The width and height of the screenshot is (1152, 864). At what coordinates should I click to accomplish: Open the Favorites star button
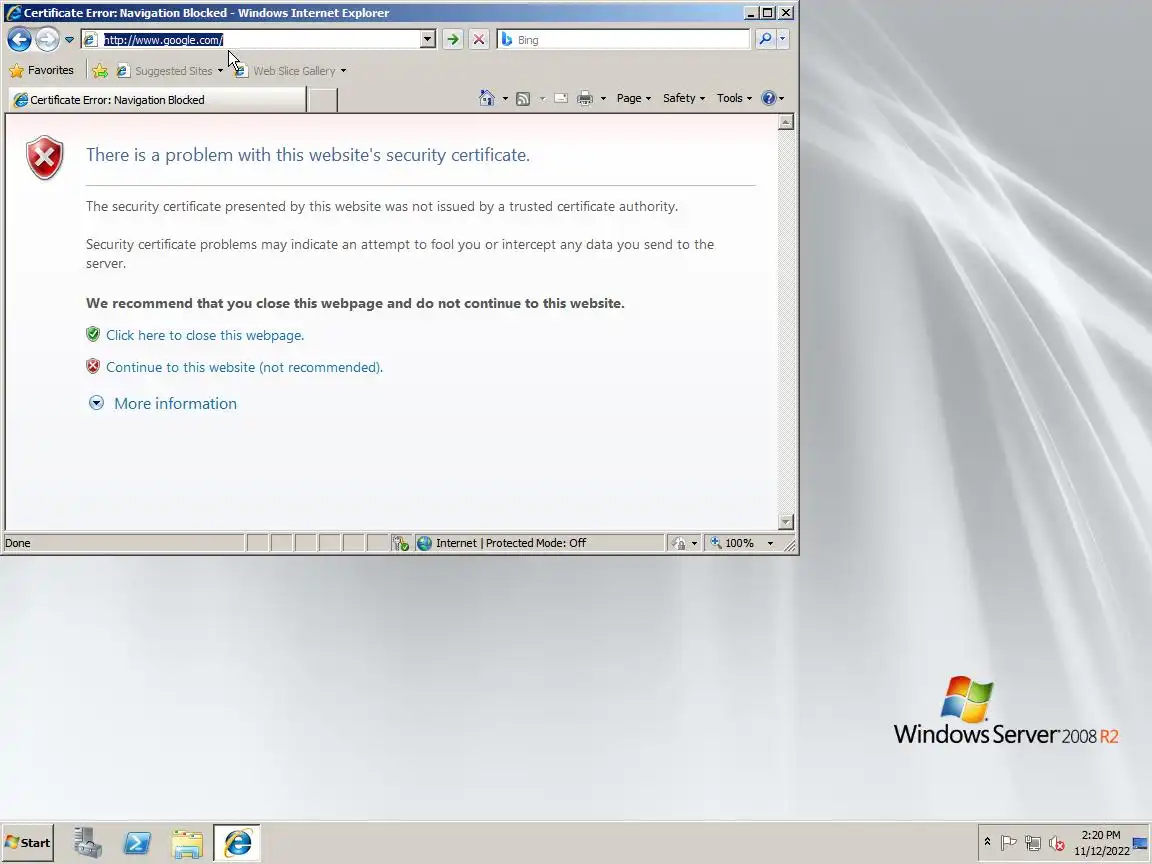tap(42, 71)
